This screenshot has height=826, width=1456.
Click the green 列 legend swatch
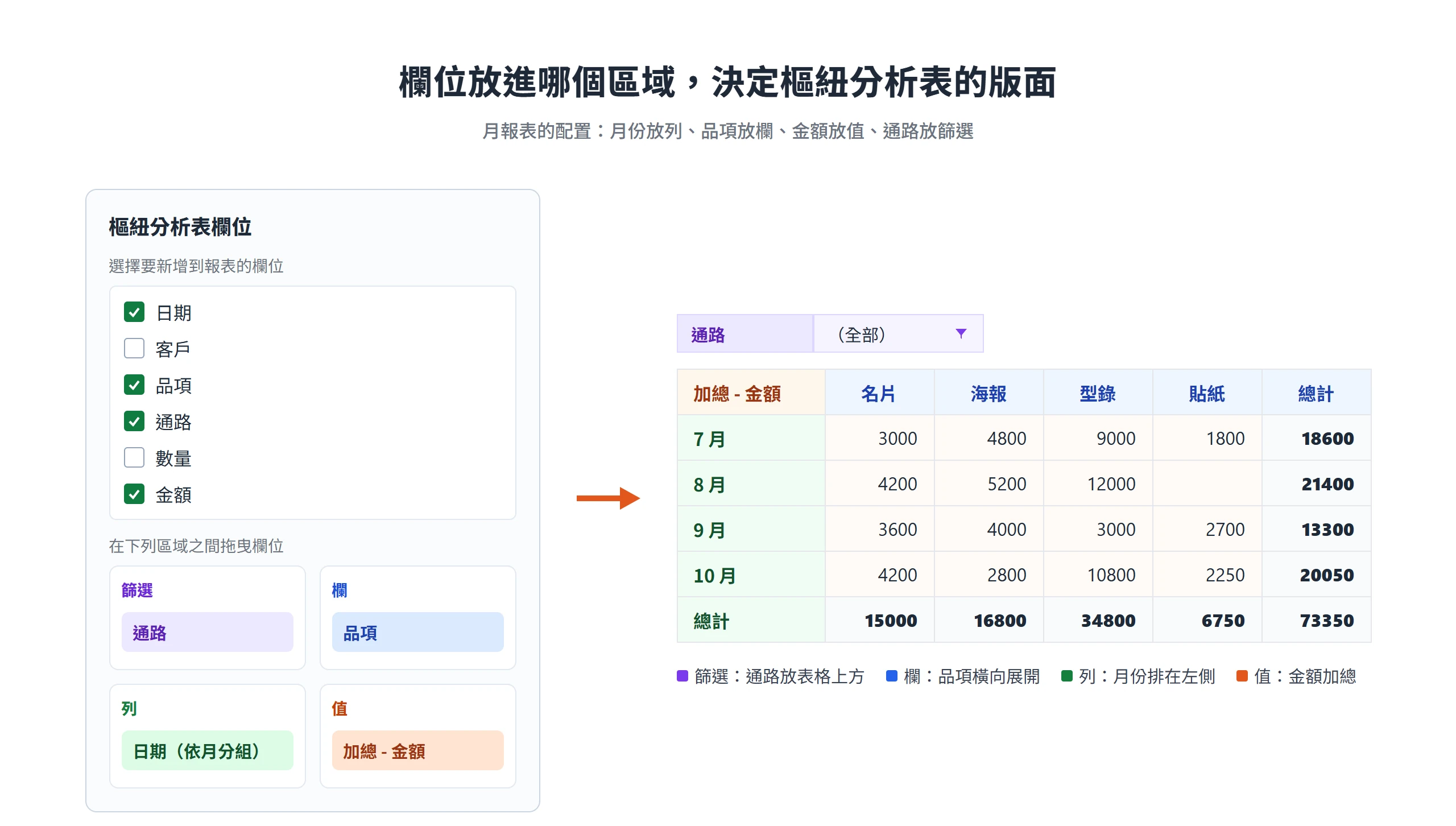[1067, 676]
